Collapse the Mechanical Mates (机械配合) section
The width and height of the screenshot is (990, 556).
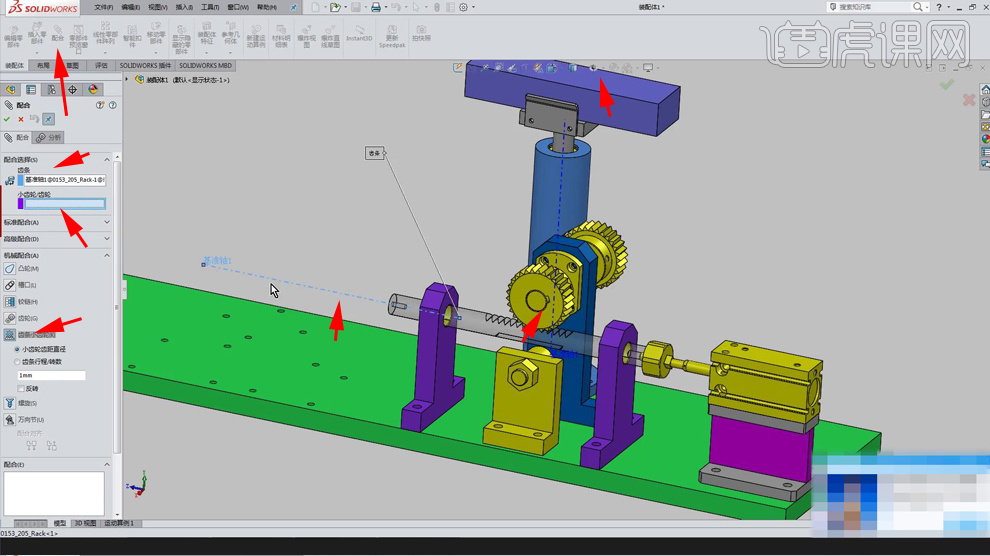pos(107,255)
